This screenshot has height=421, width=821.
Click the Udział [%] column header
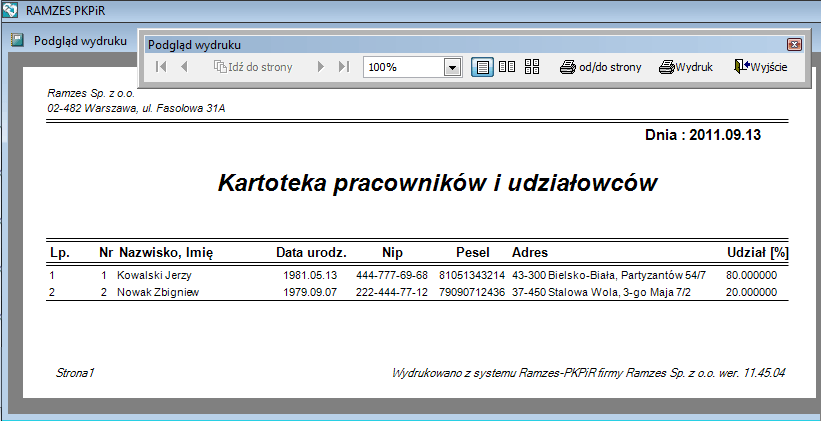(x=758, y=252)
